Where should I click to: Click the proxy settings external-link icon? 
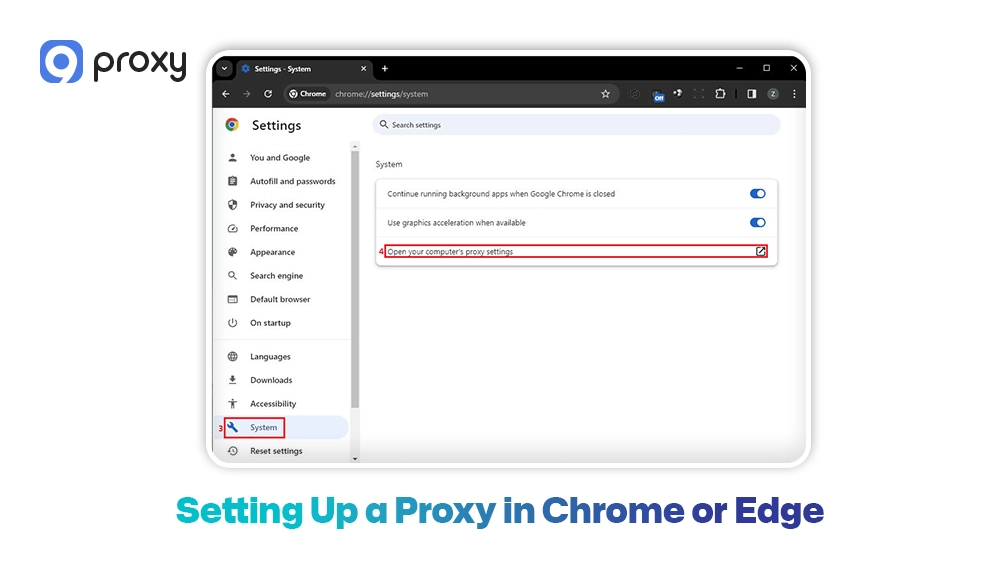coord(760,251)
